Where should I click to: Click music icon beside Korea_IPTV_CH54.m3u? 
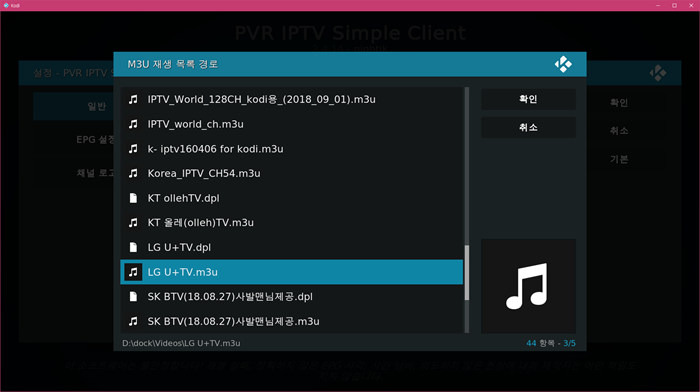pos(133,173)
